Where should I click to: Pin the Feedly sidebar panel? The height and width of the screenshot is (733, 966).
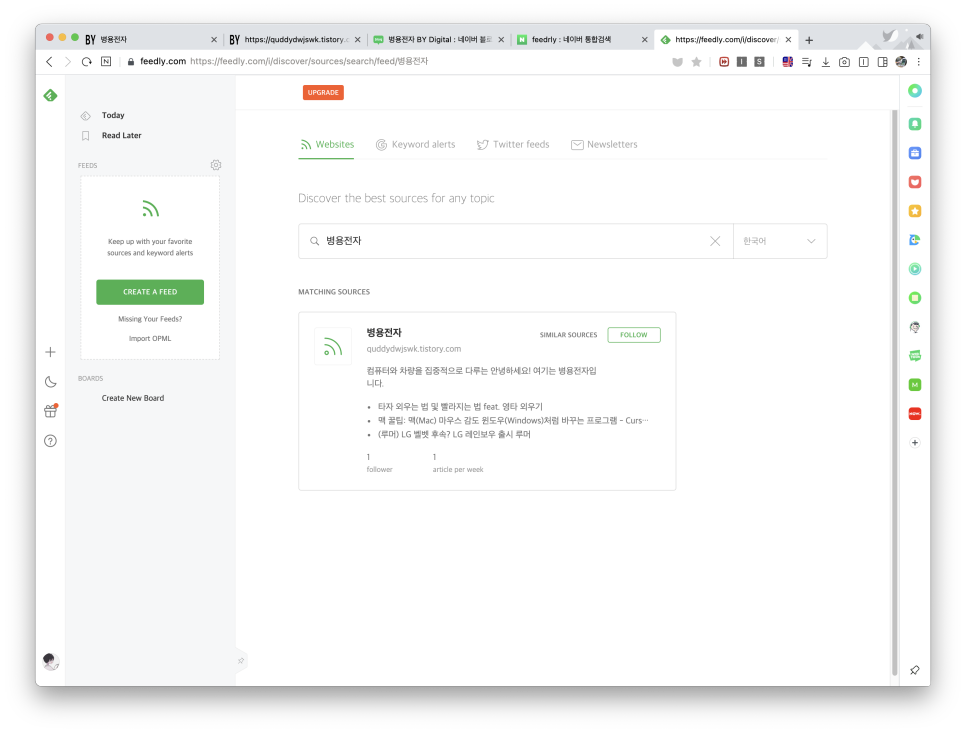241,661
